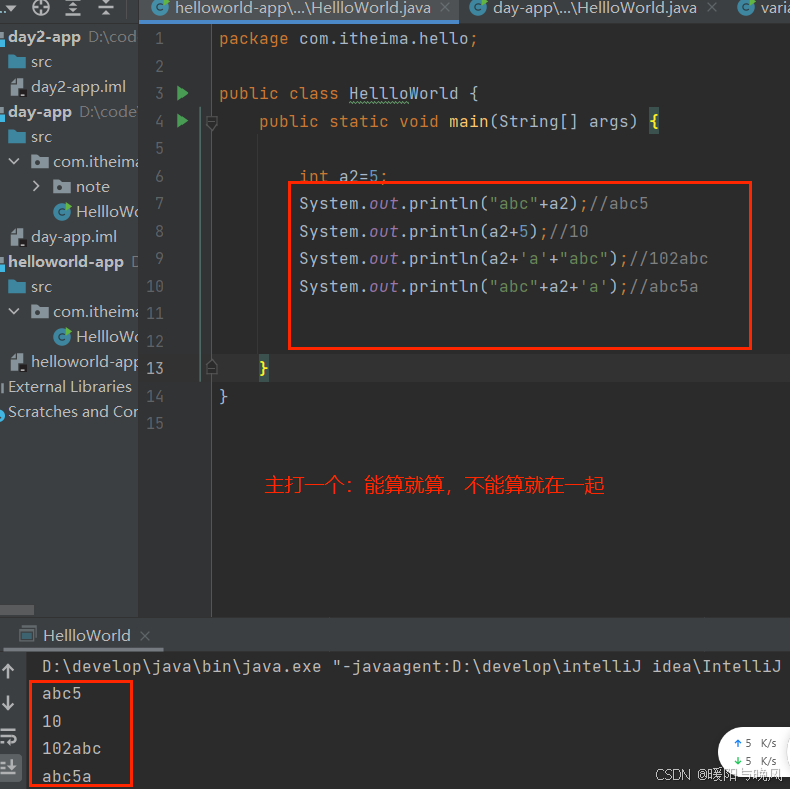Click the 'abc5' console output line
The image size is (790, 789).
click(61, 694)
